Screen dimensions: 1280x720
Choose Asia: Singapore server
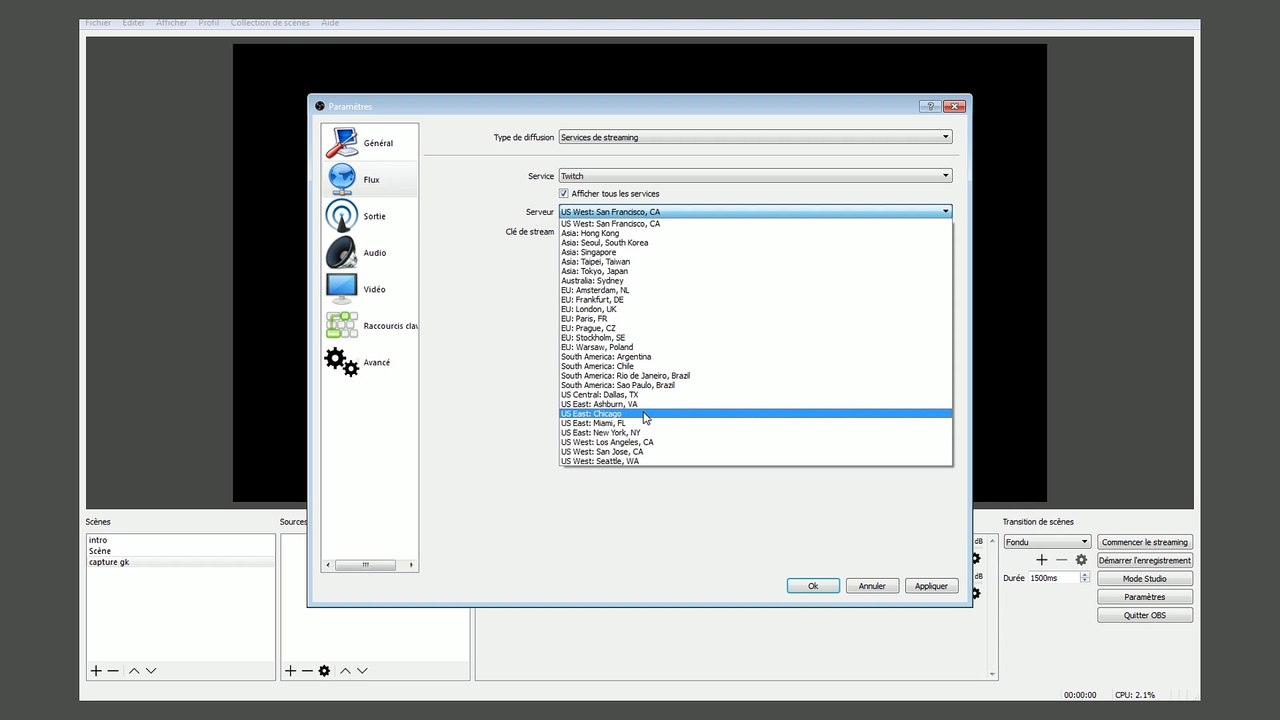[755, 252]
